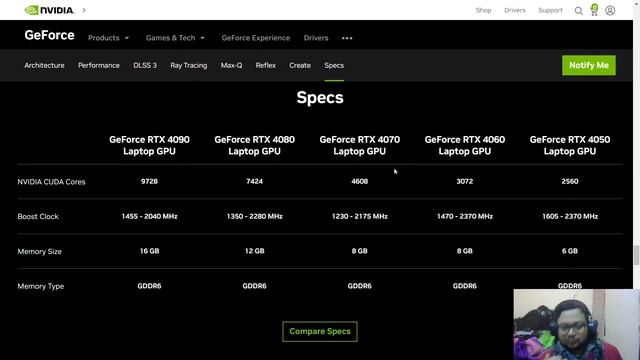Click the 9728 CUDA cores value
Viewport: 640px width, 360px height.
[149, 181]
